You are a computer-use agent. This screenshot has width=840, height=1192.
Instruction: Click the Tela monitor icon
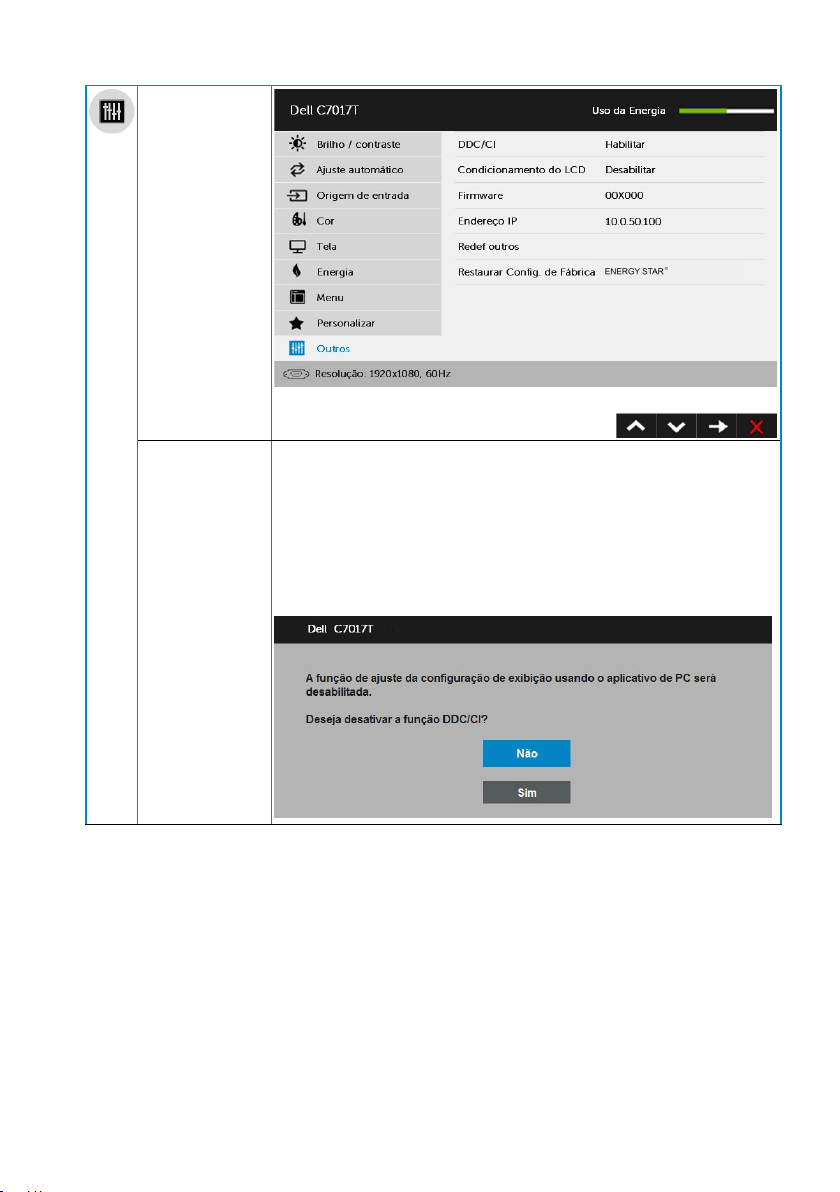pos(297,246)
